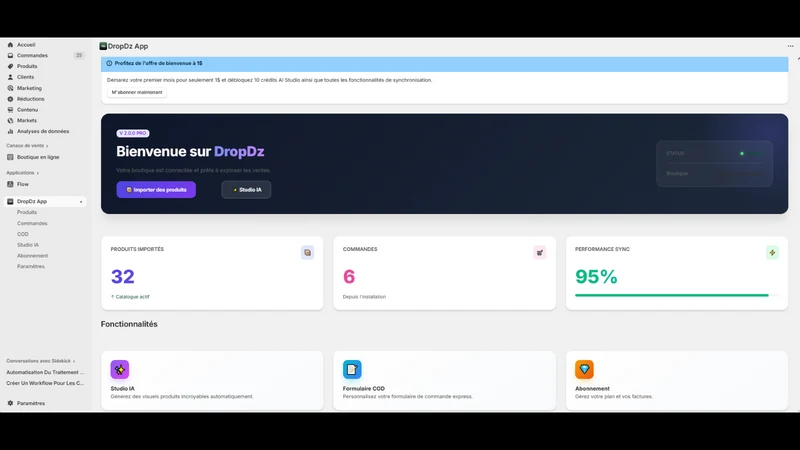
Task: Click the Boutique en ligne store icon
Action: 10,157
